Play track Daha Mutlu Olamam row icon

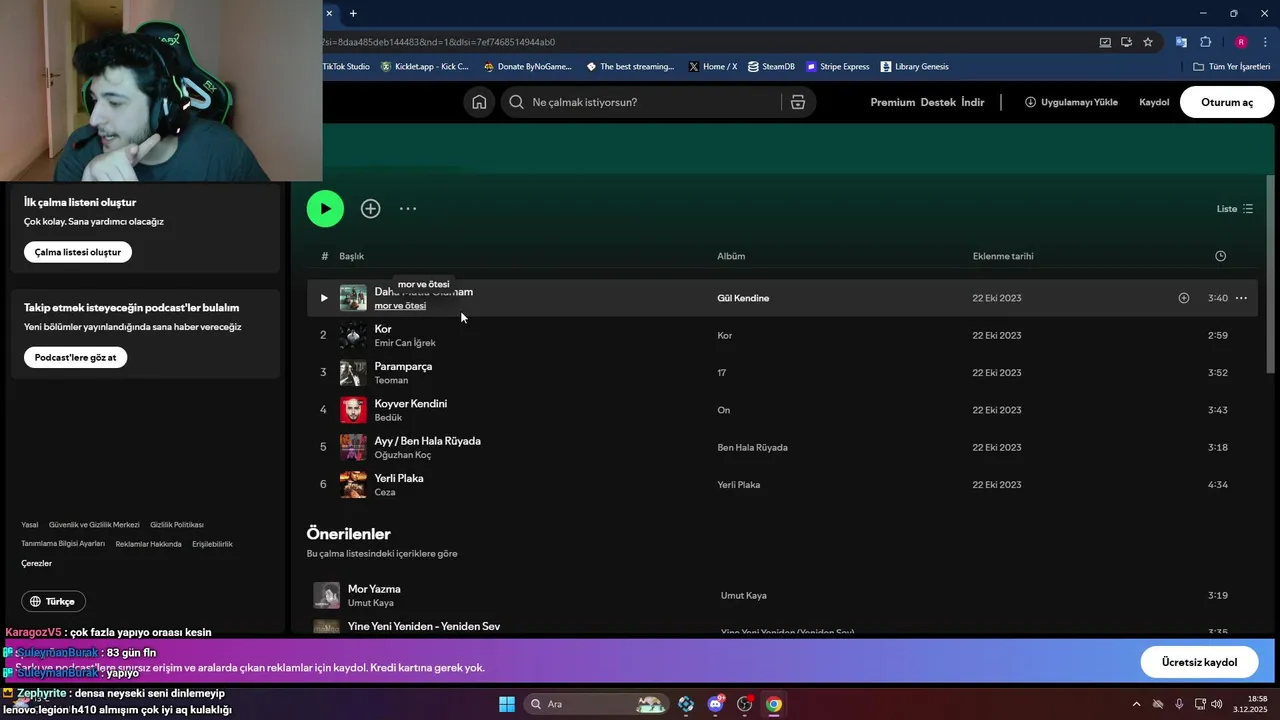(x=323, y=298)
